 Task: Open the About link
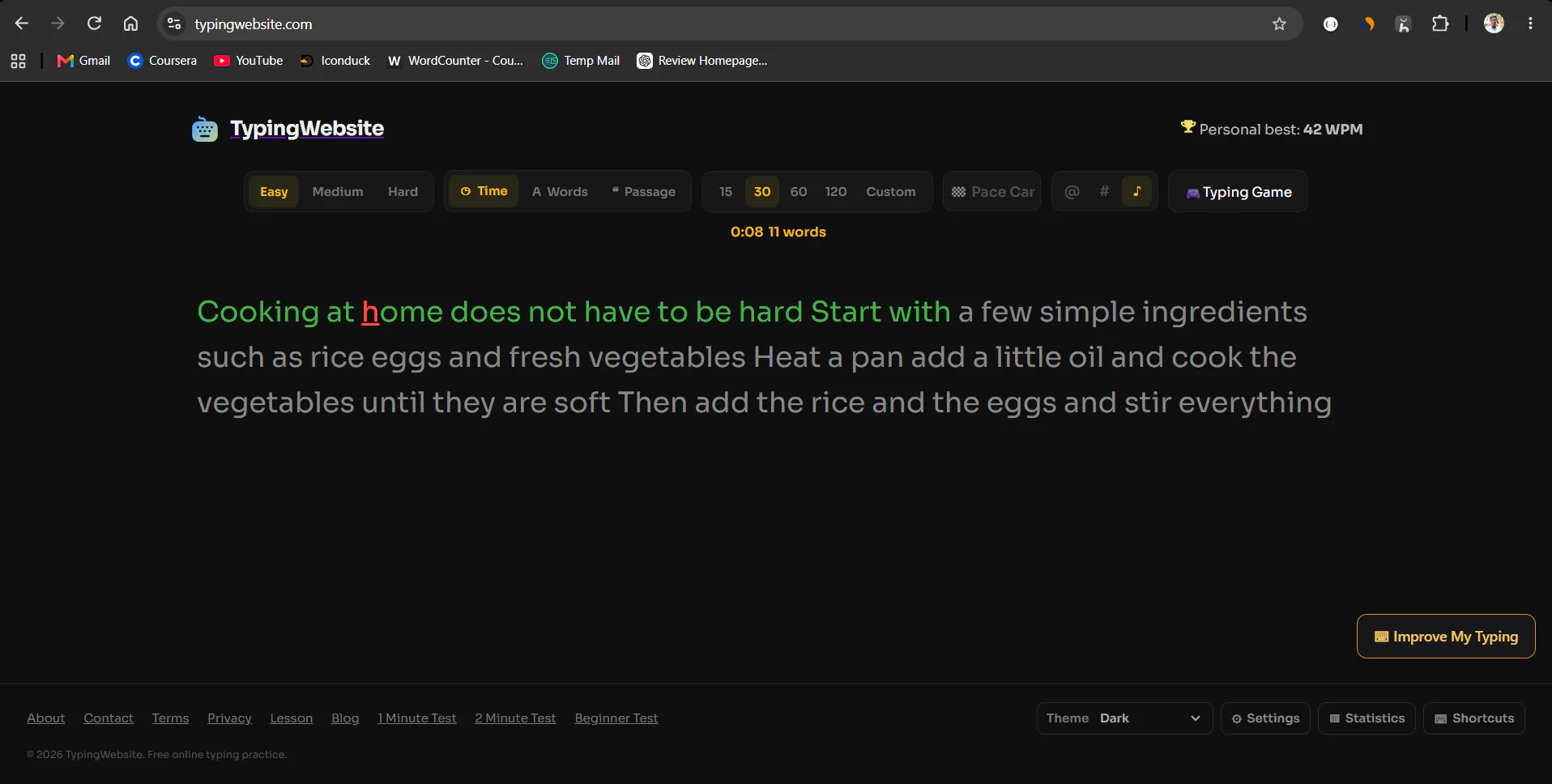click(46, 718)
